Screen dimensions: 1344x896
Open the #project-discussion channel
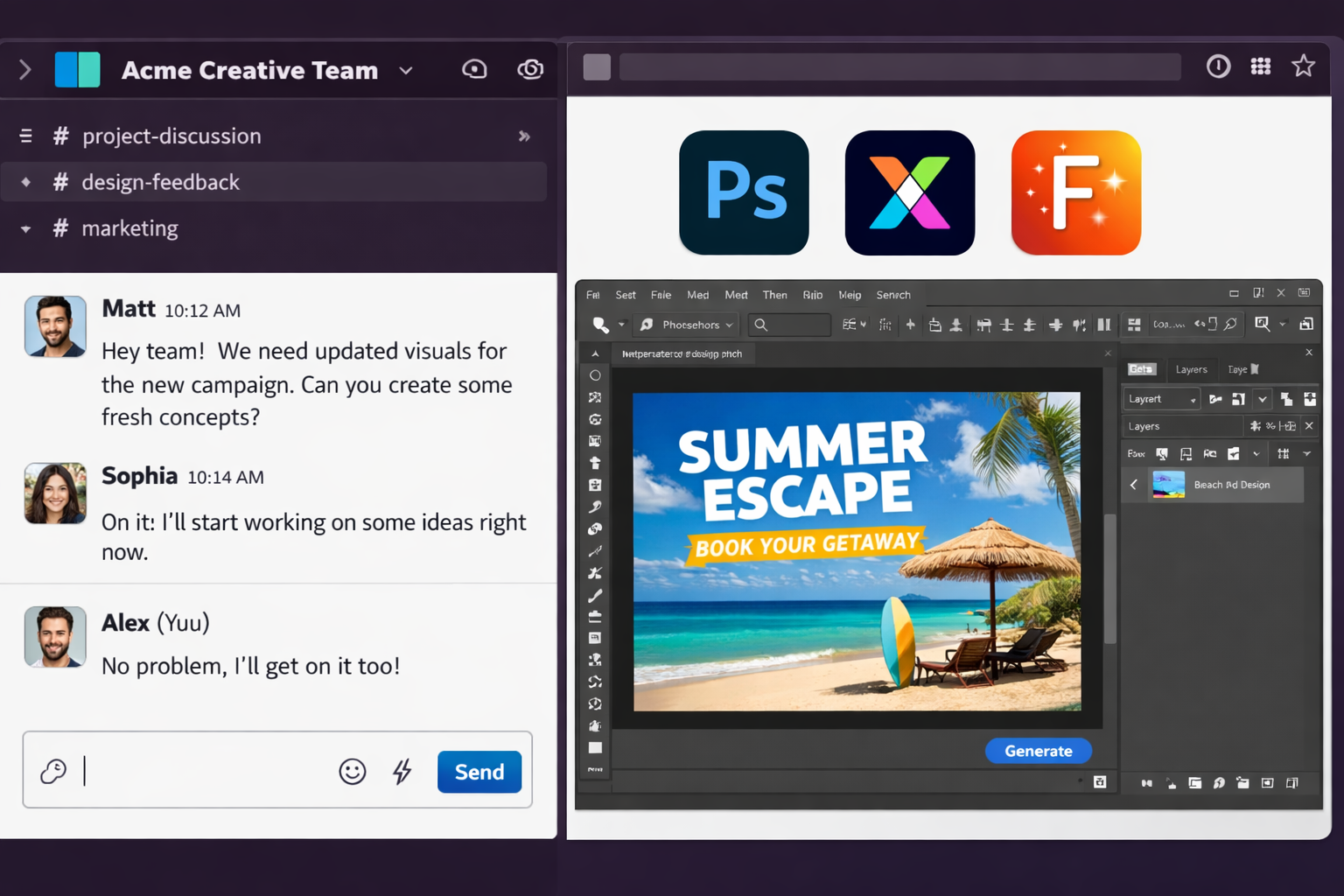pyautogui.click(x=274, y=136)
